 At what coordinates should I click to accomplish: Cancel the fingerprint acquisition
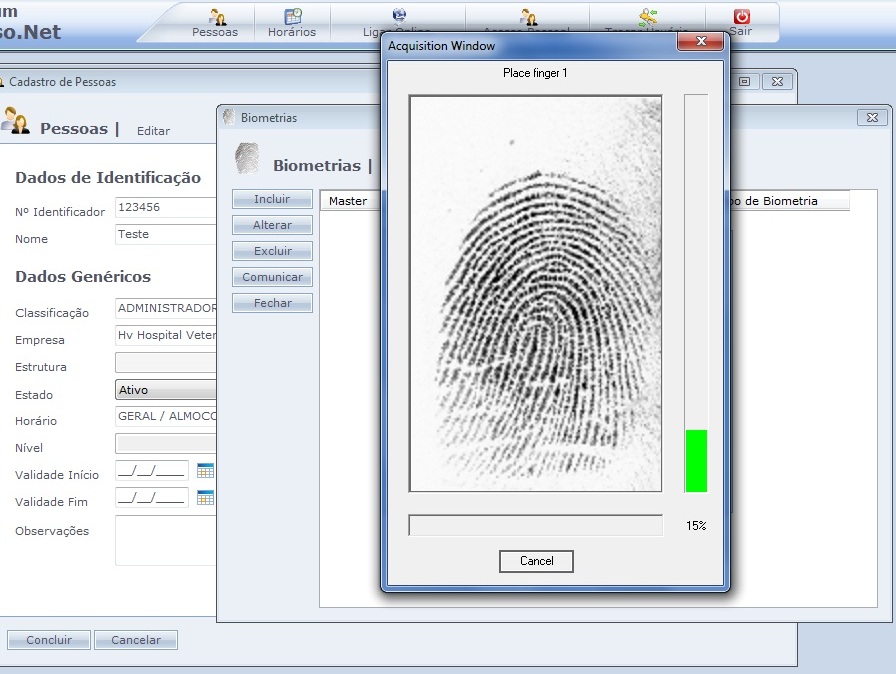(x=536, y=561)
